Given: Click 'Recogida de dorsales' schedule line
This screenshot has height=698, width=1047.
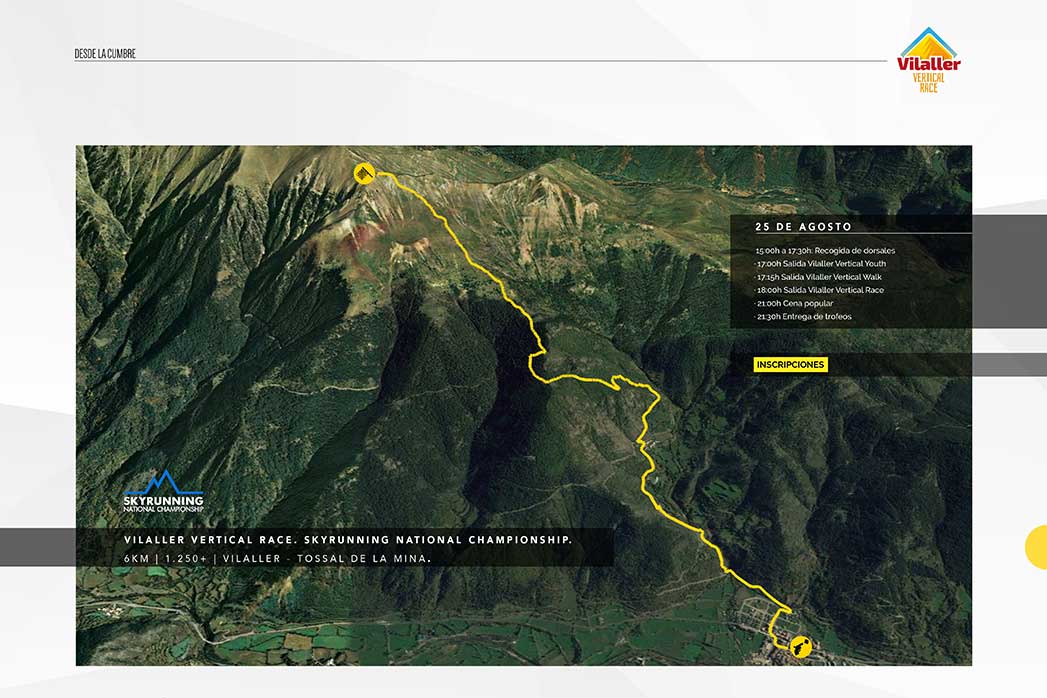Looking at the screenshot, I should click(x=825, y=250).
